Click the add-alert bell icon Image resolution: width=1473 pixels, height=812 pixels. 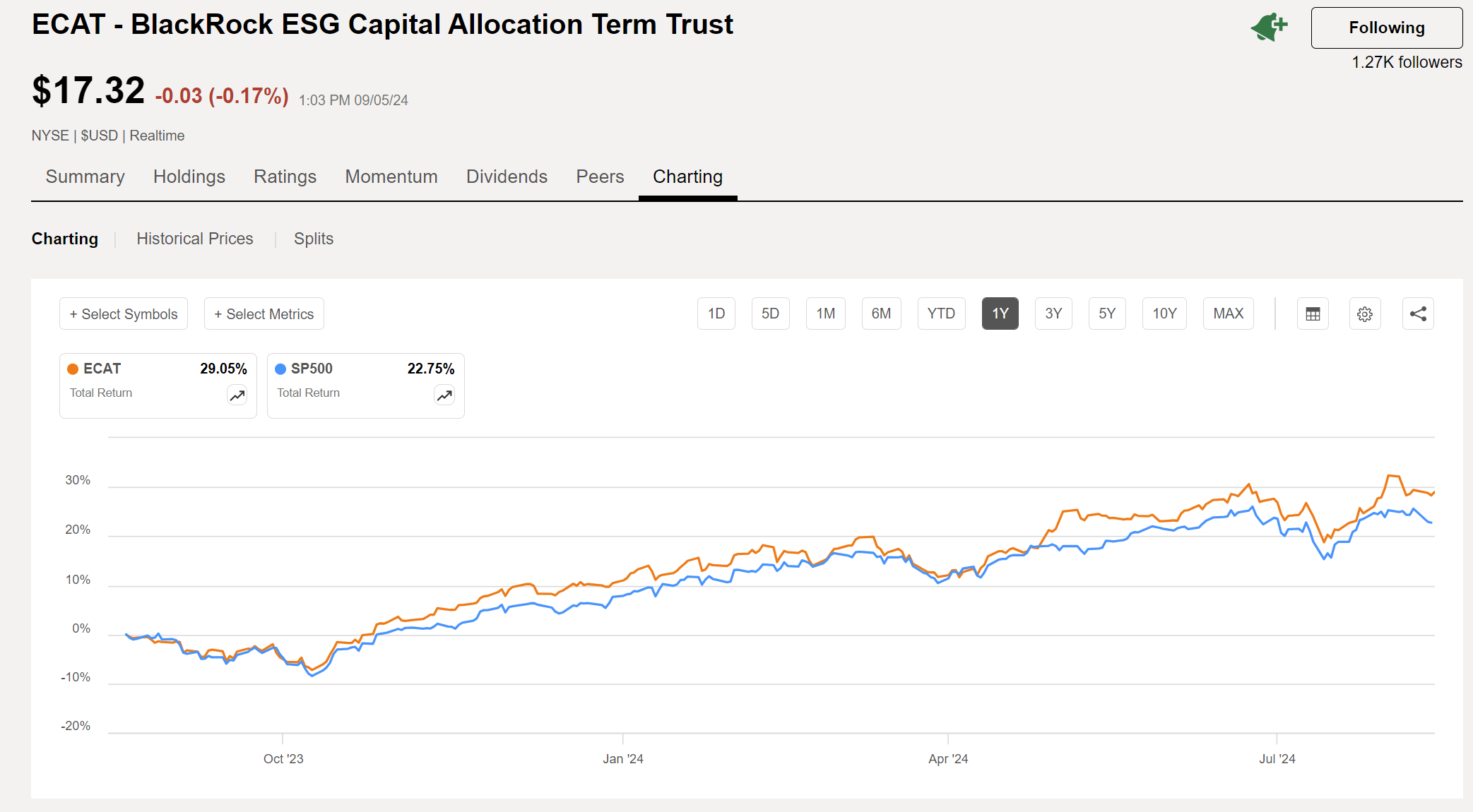pos(1268,26)
